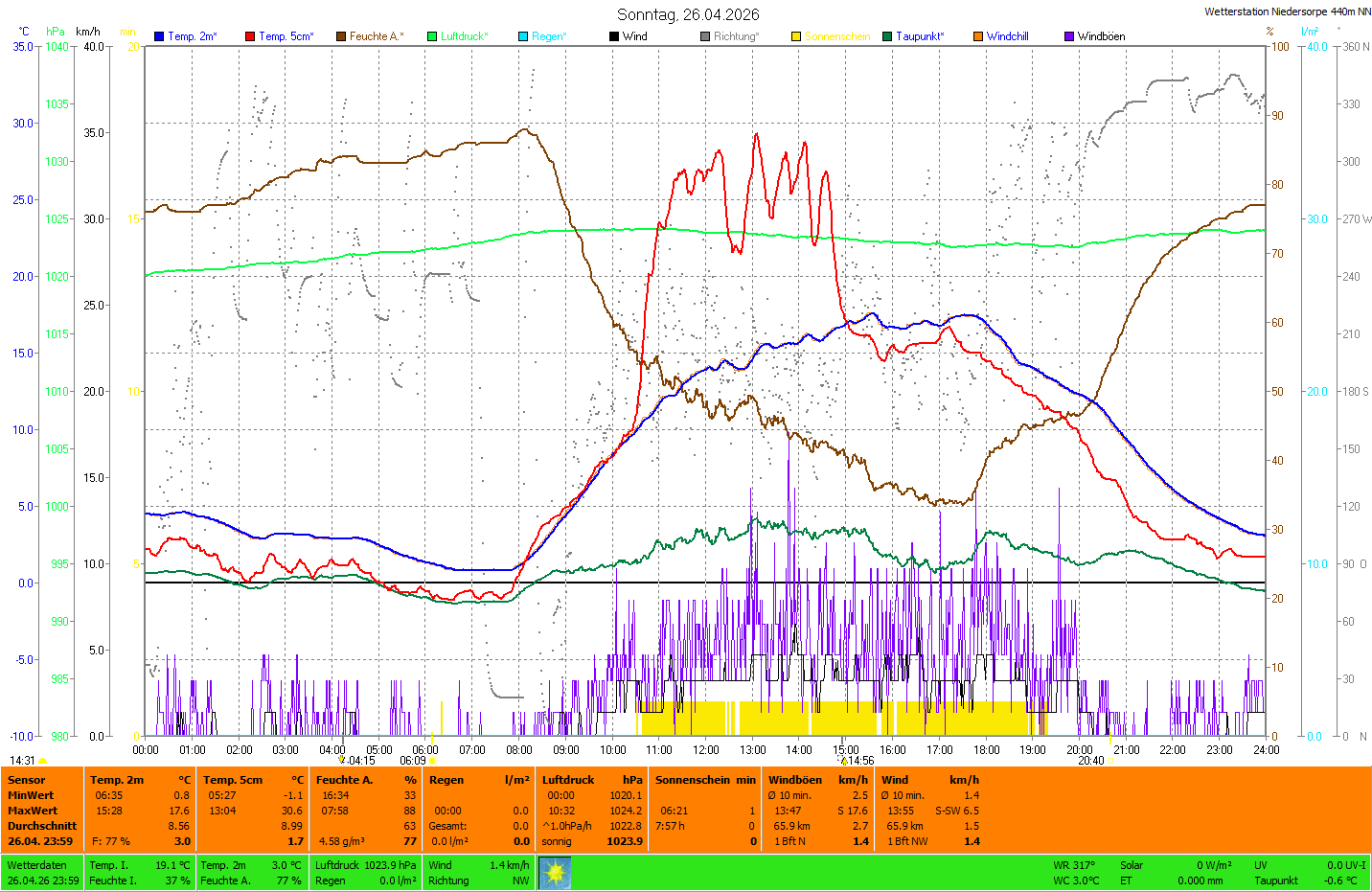This screenshot has width=1372, height=892.
Task: Click the 06:09 sunrise marker on timeline
Action: [414, 761]
